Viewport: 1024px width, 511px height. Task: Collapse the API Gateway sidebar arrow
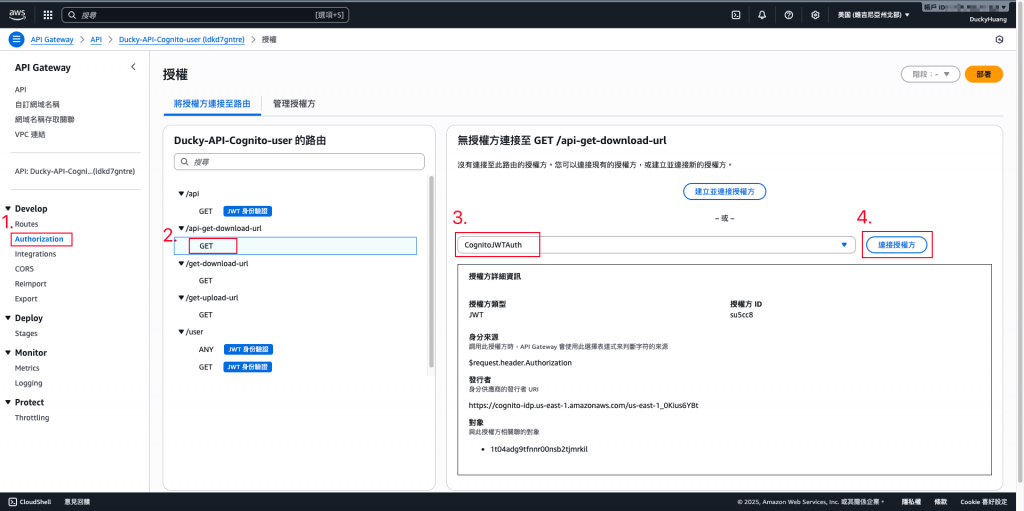(x=133, y=67)
